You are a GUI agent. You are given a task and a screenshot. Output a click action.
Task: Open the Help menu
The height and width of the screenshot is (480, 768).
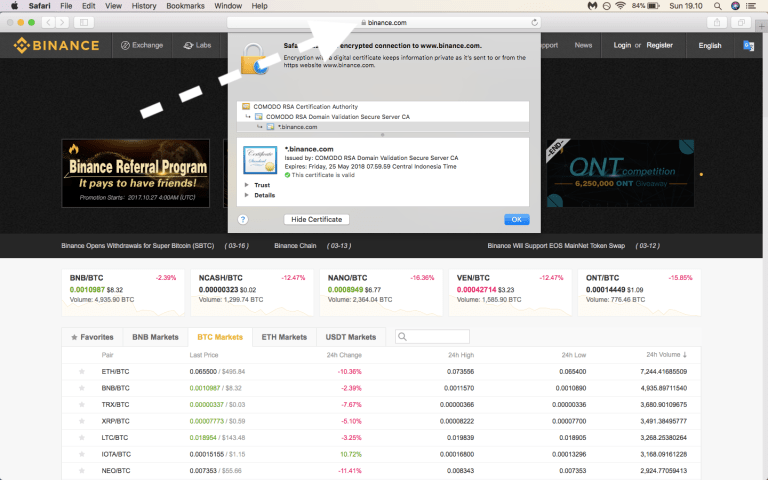(259, 6)
